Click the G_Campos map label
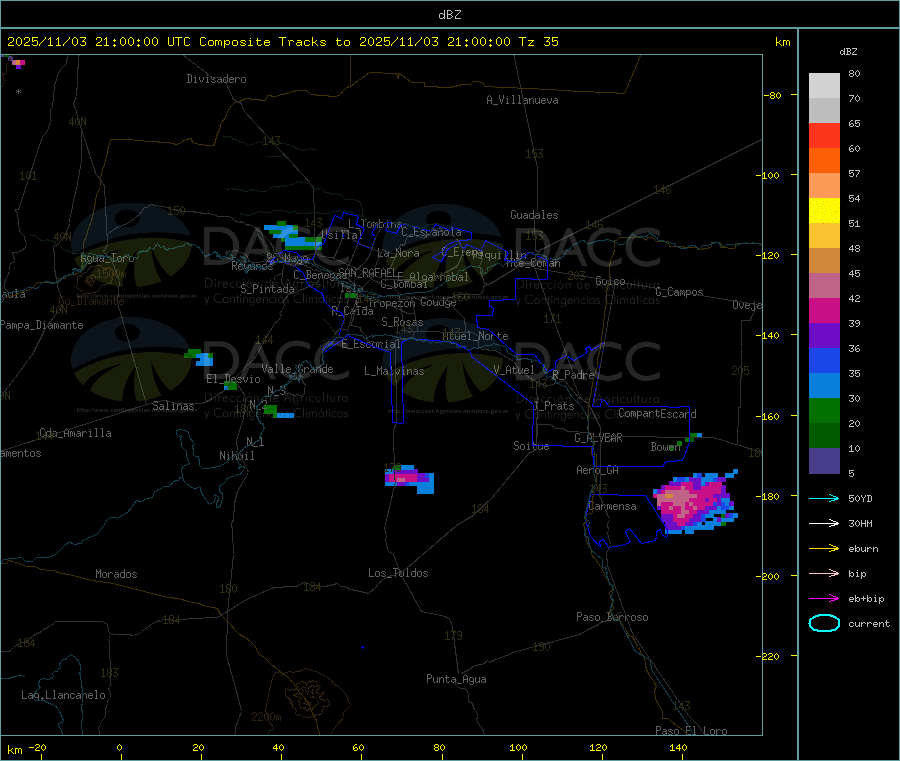 coord(680,292)
